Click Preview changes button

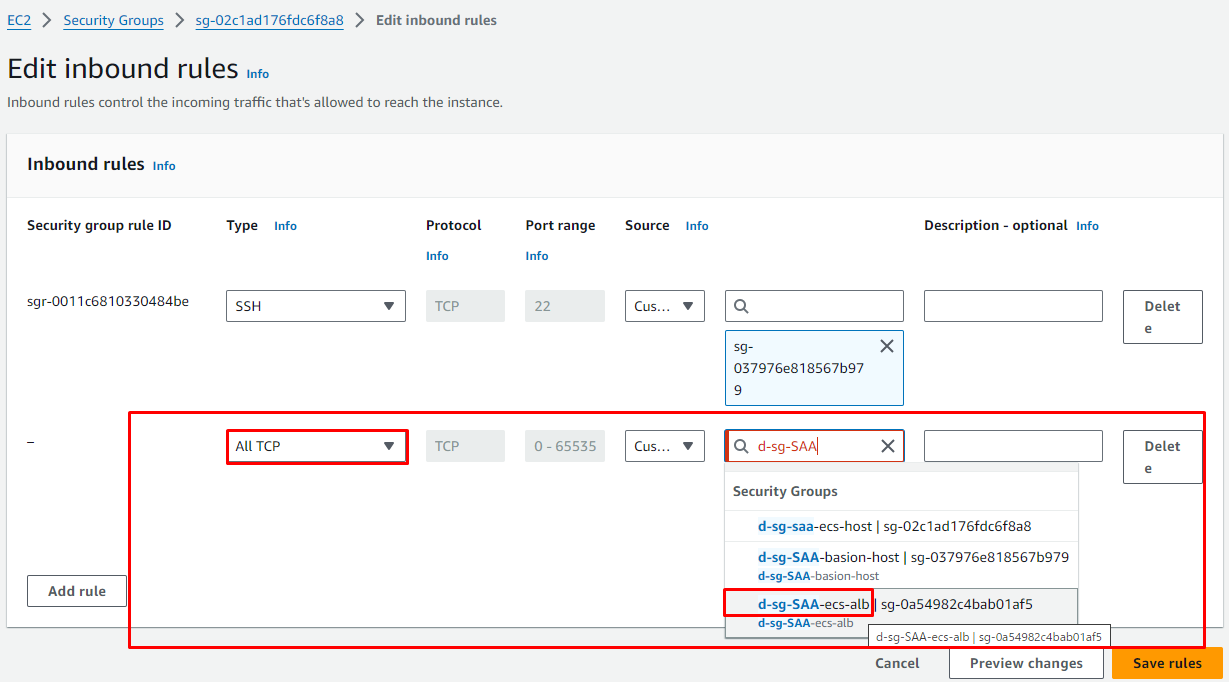point(1026,663)
